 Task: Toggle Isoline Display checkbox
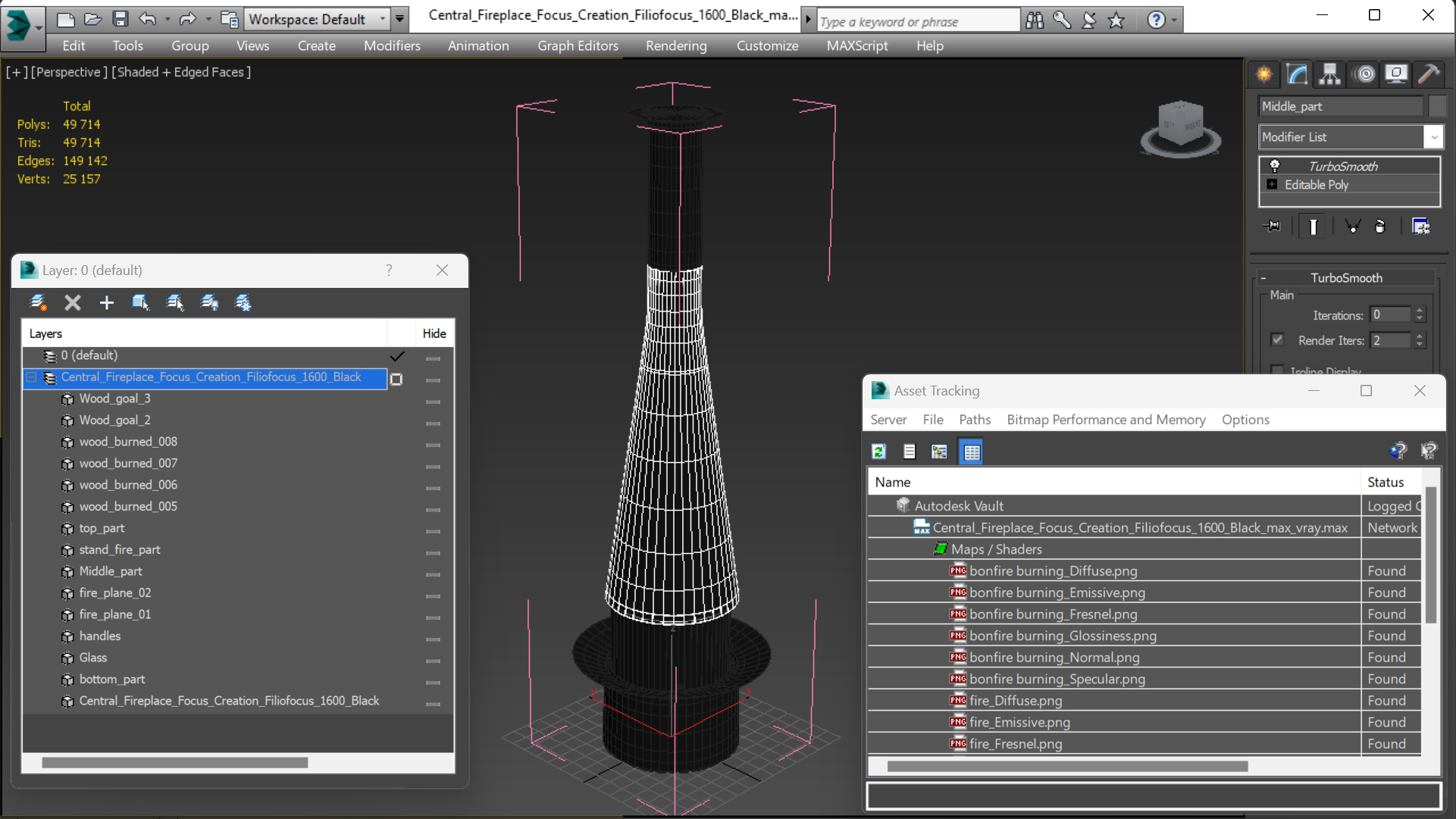point(1278,370)
